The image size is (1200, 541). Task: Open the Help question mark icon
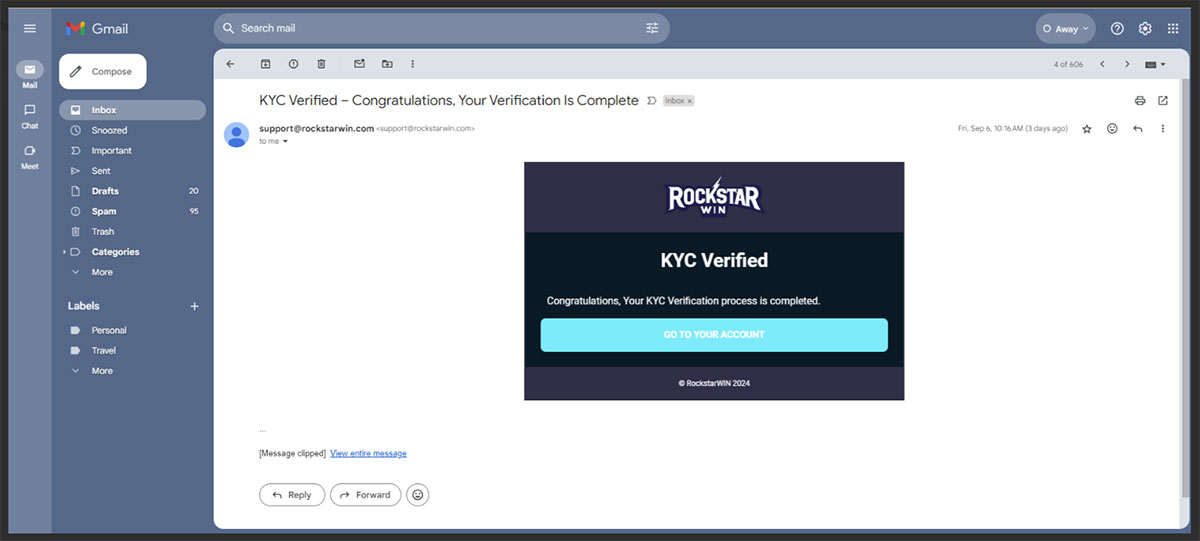1118,29
